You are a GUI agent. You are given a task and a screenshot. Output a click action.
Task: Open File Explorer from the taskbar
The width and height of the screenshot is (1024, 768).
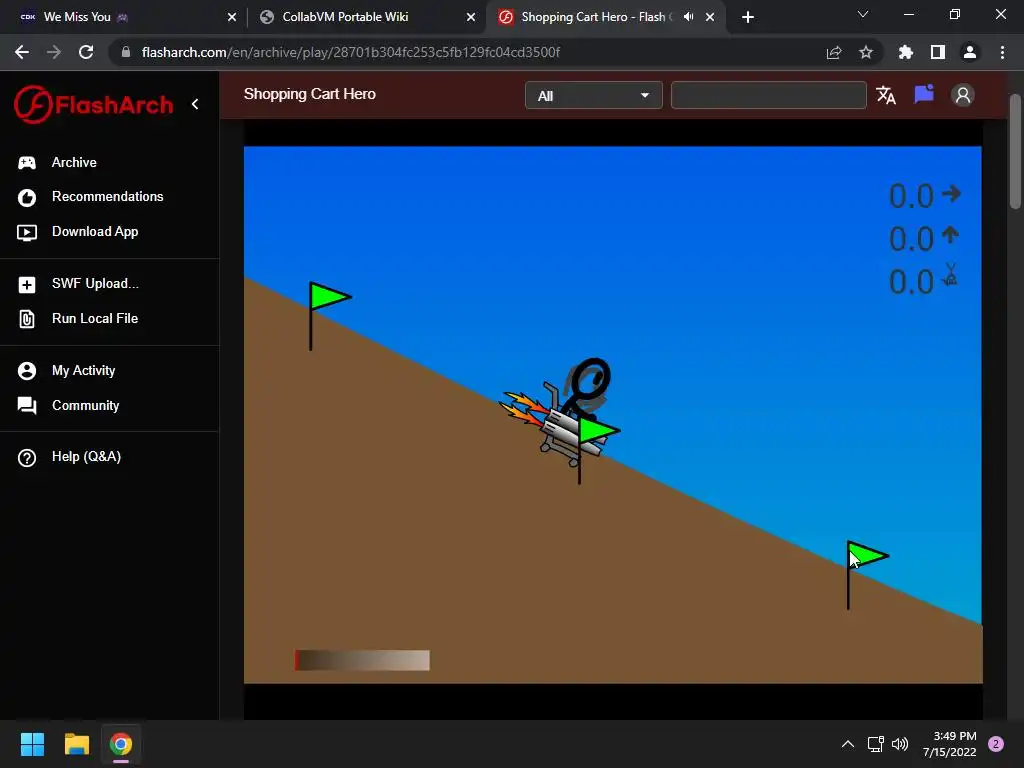pos(76,744)
